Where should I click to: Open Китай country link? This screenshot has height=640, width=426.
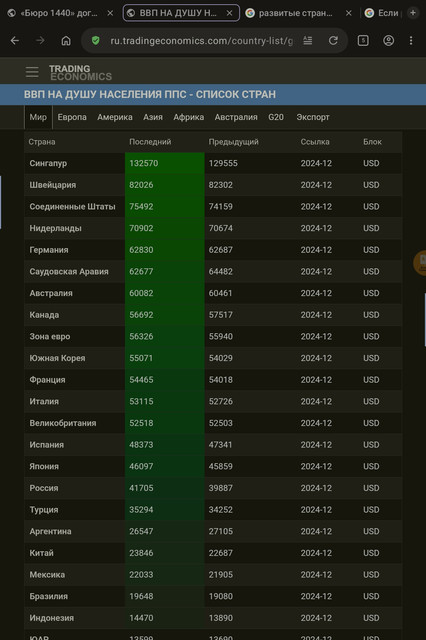(42, 553)
